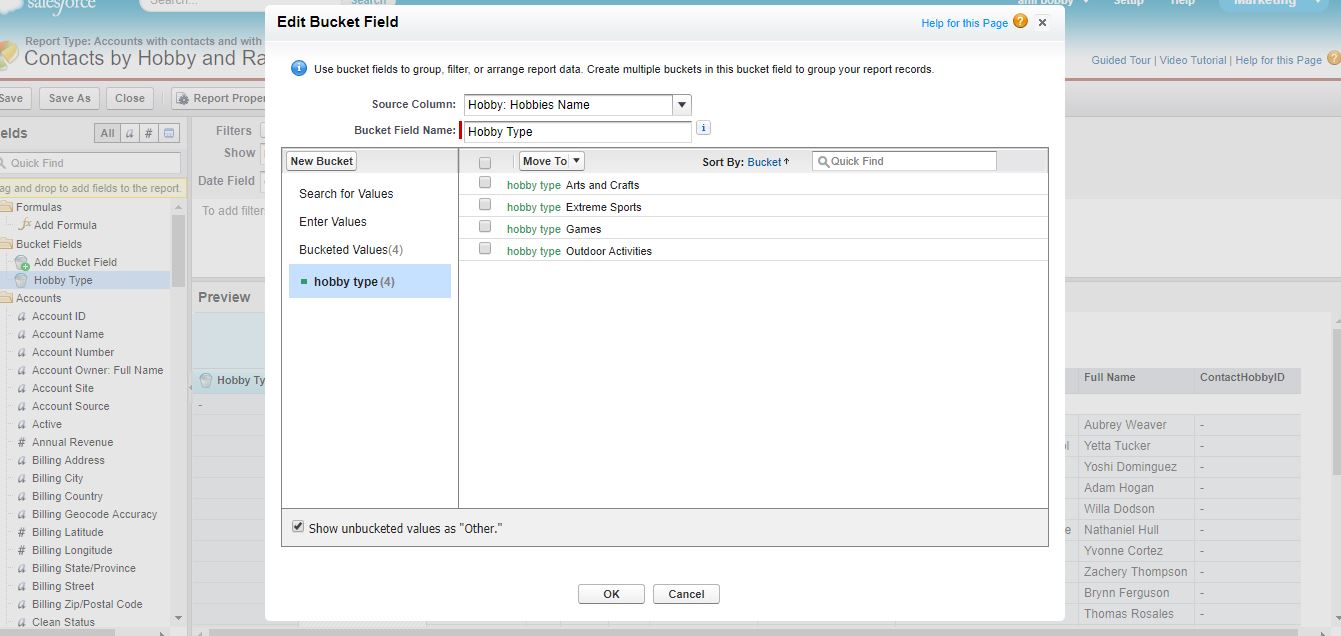
Task: Click the Report Properties gear icon
Action: [183, 98]
